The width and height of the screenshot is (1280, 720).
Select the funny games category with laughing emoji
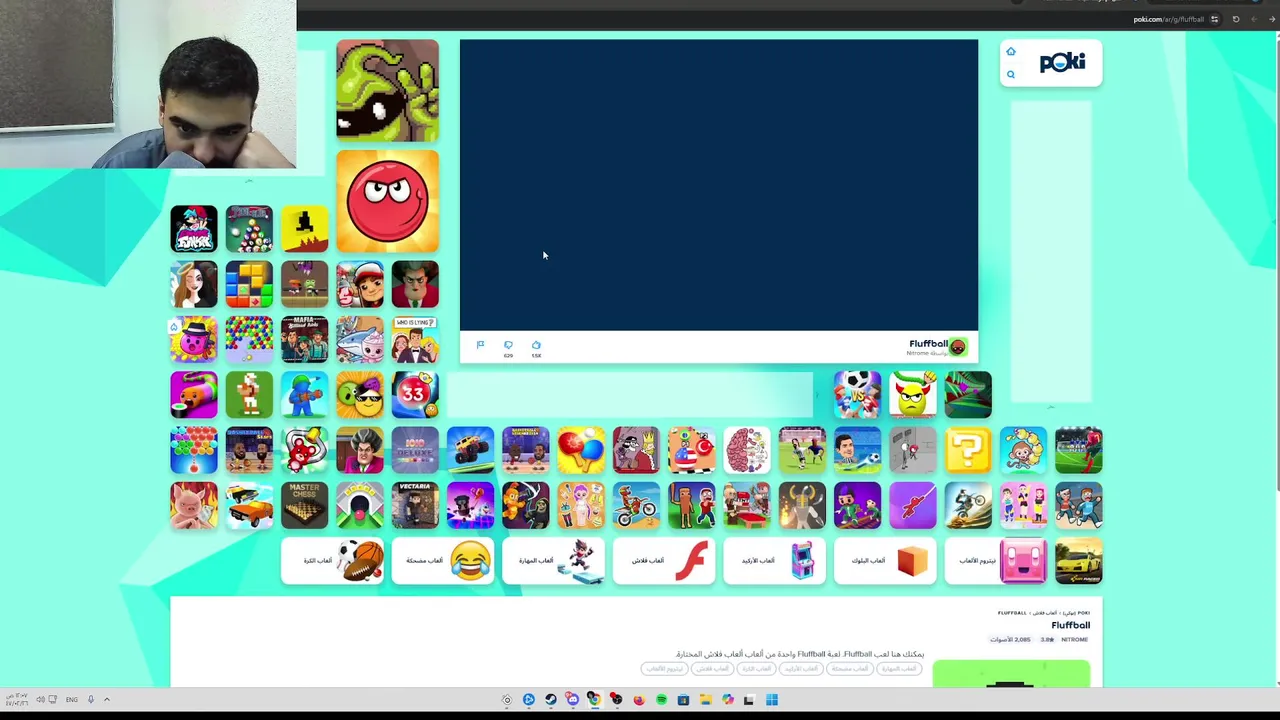tap(443, 561)
